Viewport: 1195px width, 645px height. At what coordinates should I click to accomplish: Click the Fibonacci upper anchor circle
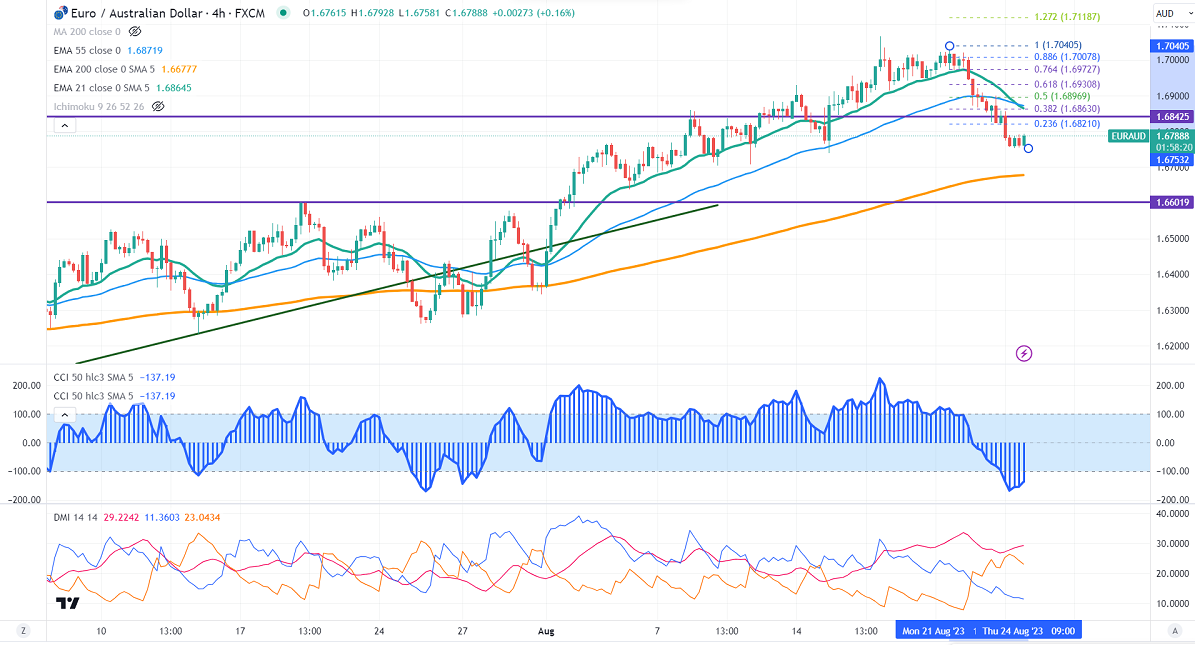click(x=950, y=47)
